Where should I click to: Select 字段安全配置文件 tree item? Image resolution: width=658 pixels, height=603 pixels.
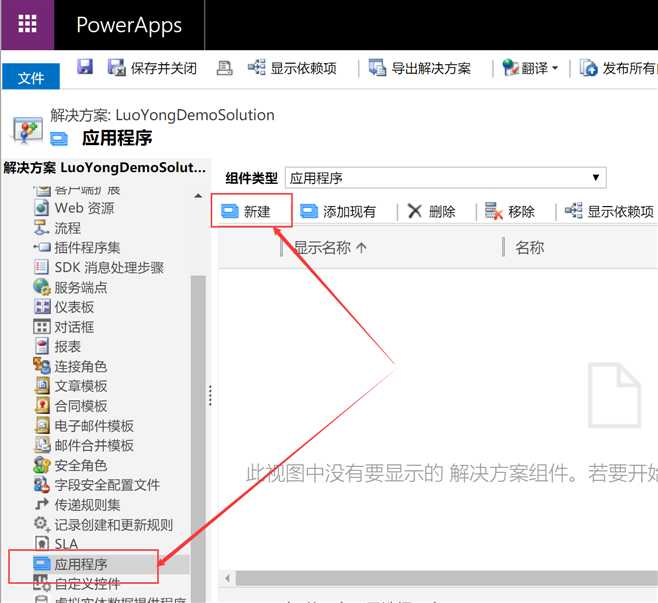tap(97, 485)
